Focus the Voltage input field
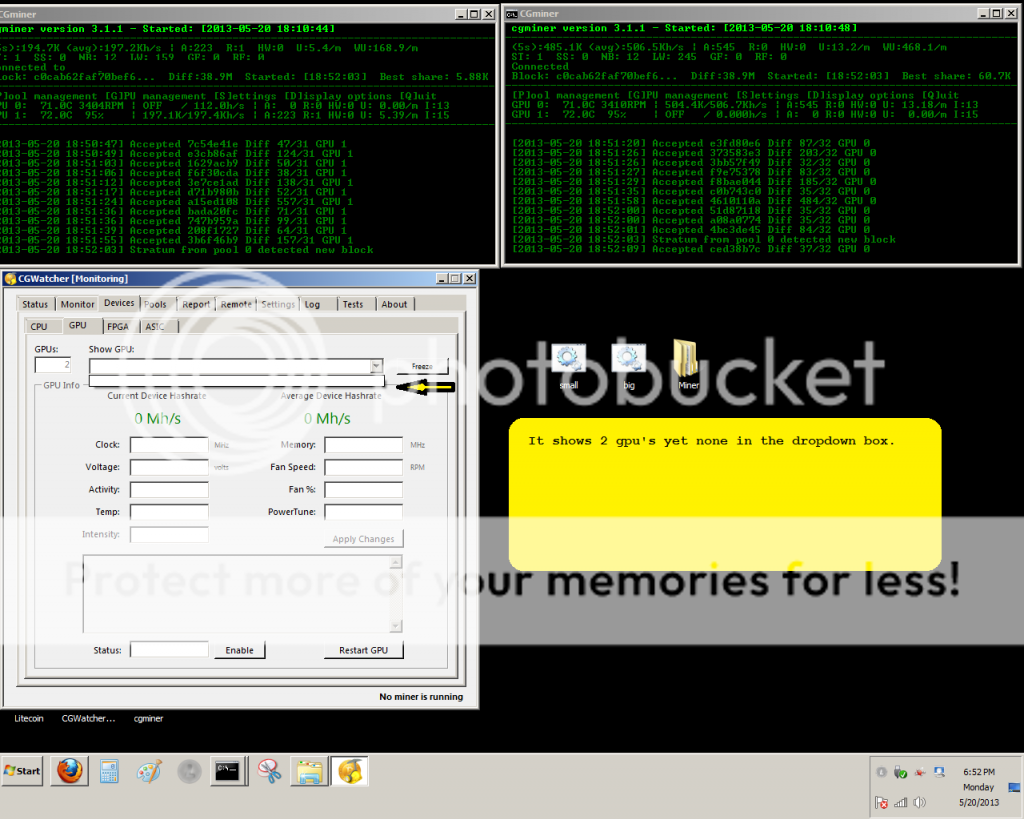Screen dimensions: 1024x819 pyautogui.click(x=169, y=468)
